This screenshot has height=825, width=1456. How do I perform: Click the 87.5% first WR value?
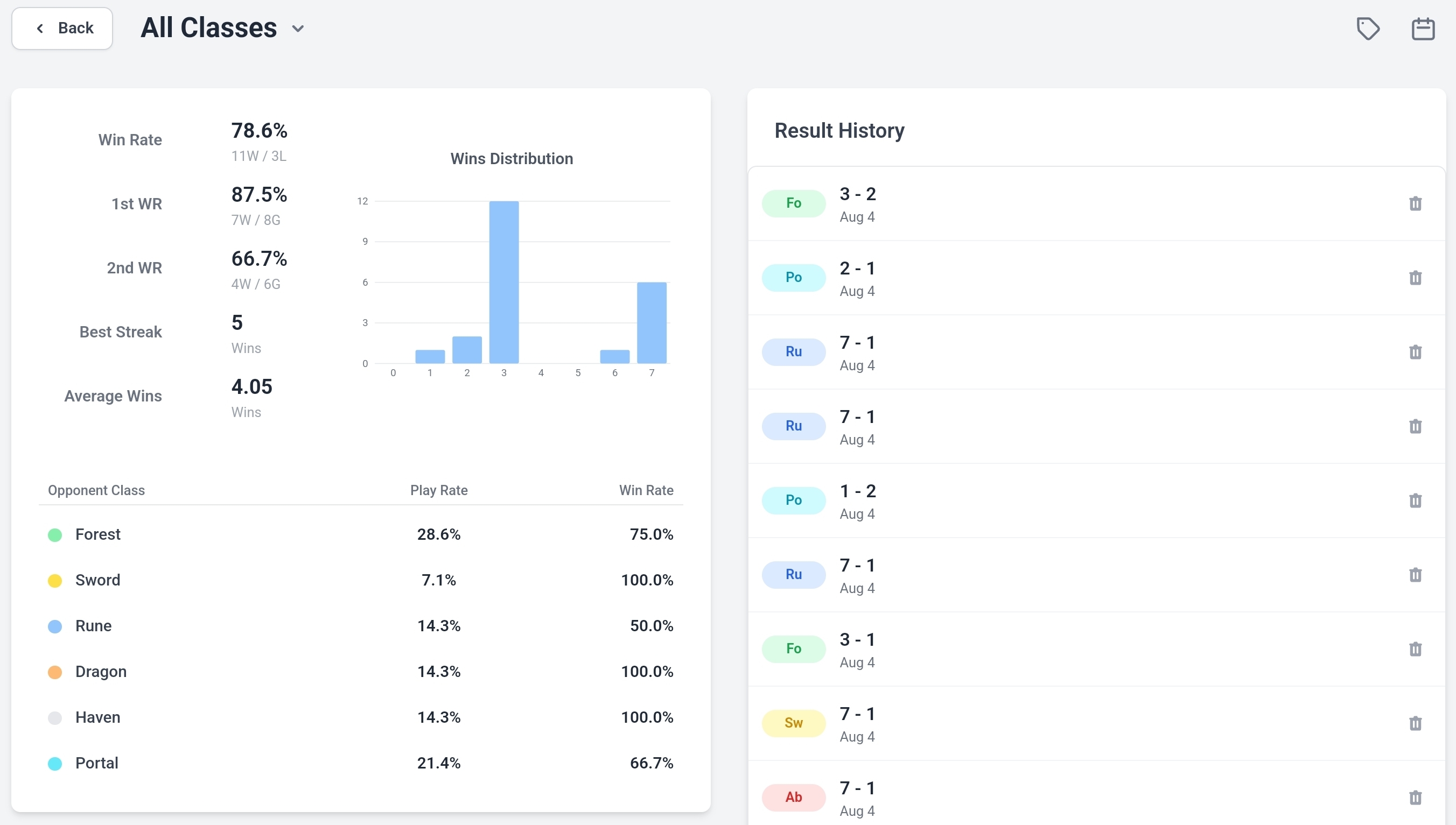[259, 194]
